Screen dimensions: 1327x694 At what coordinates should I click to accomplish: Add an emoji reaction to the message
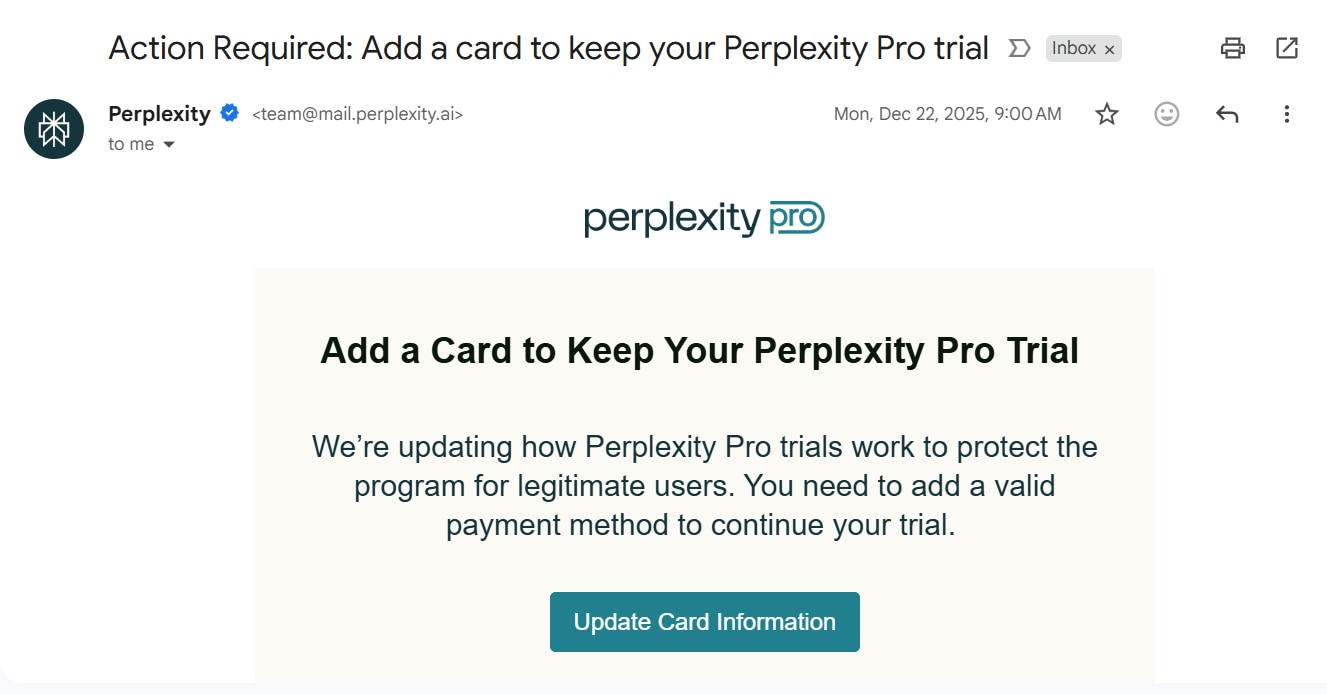coord(1166,114)
